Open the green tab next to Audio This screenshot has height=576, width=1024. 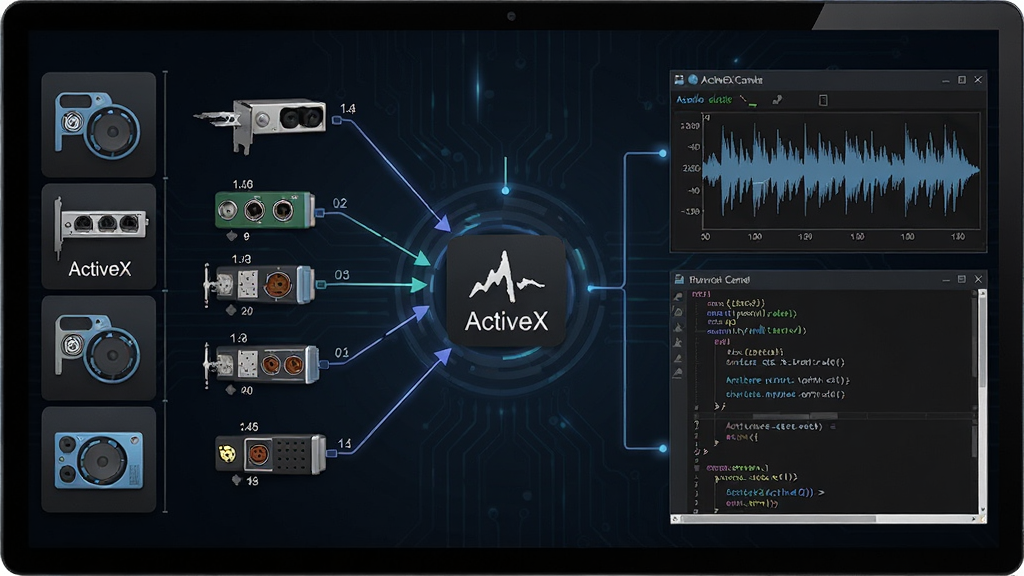click(720, 100)
